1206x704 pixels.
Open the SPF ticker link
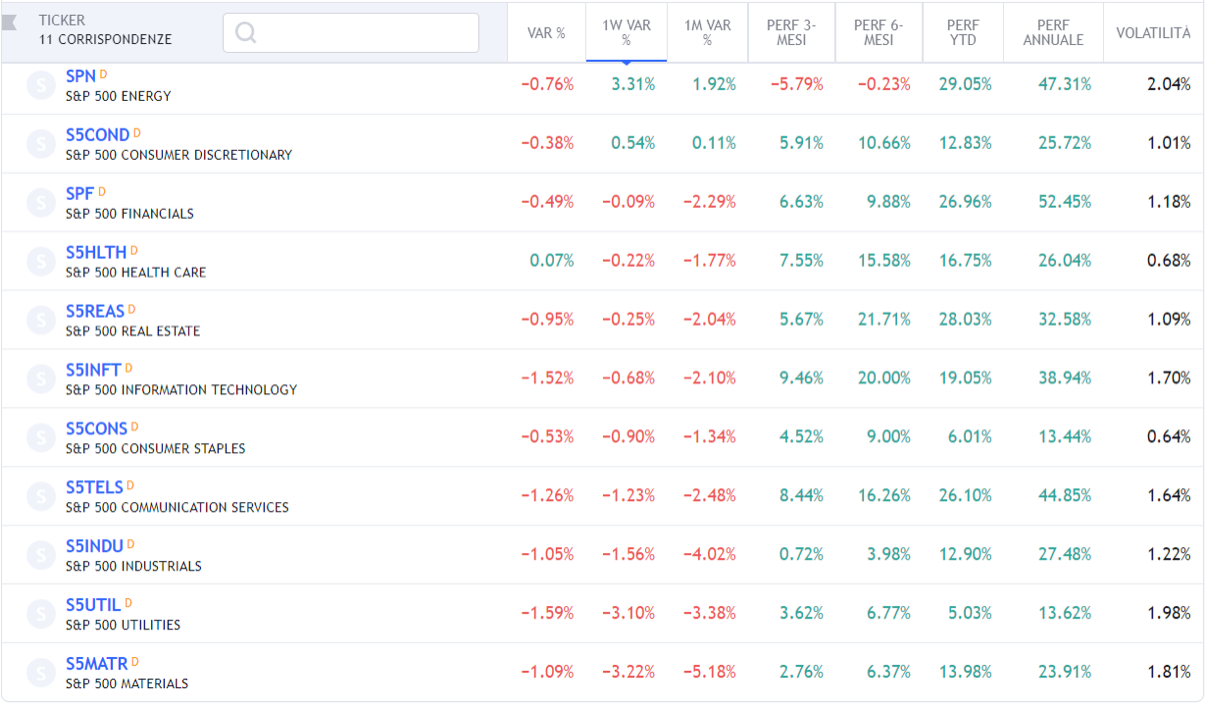tap(80, 193)
